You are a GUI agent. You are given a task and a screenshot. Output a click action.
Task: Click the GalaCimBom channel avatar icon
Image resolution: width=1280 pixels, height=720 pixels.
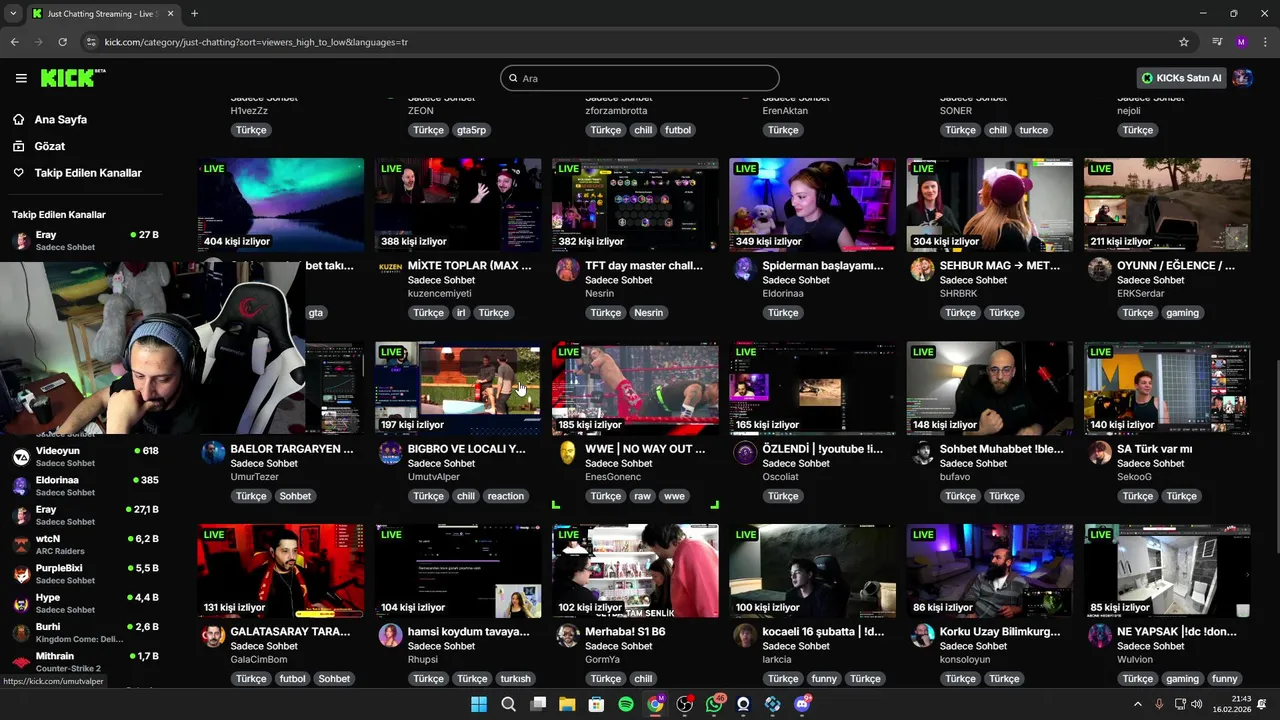pos(213,635)
